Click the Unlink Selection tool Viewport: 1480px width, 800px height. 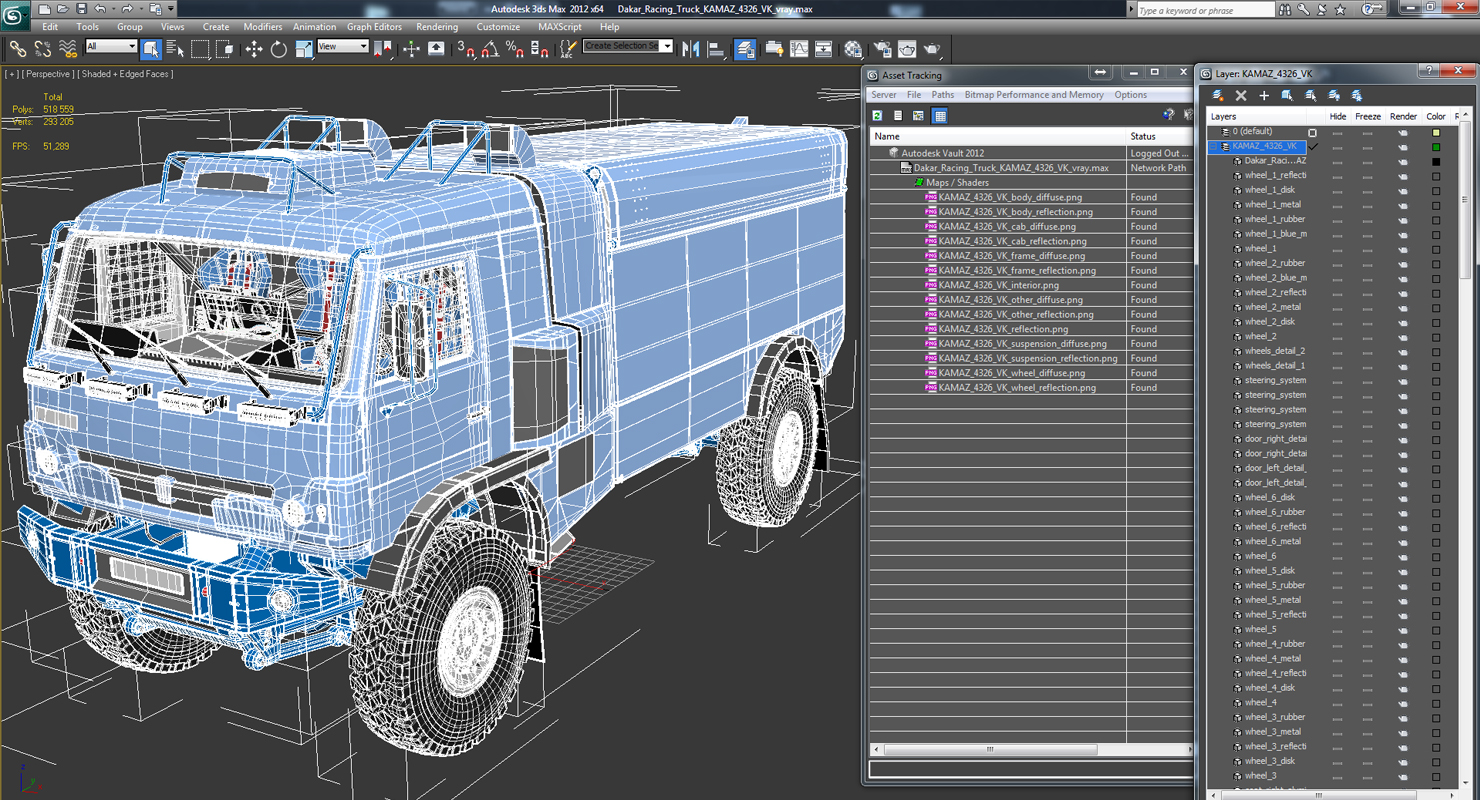pos(43,48)
